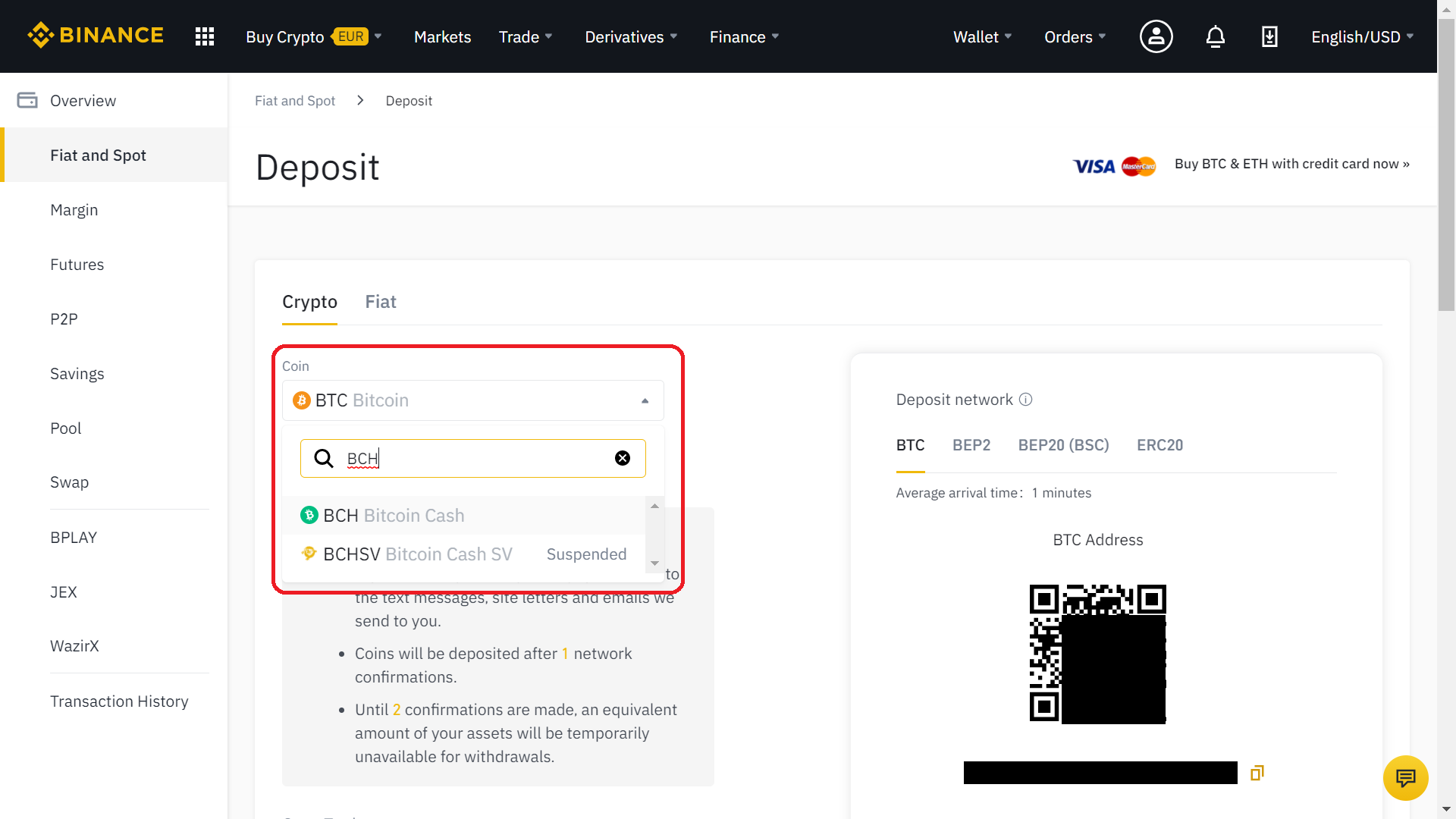Open the user account profile icon
This screenshot has height=819, width=1456.
(x=1156, y=36)
